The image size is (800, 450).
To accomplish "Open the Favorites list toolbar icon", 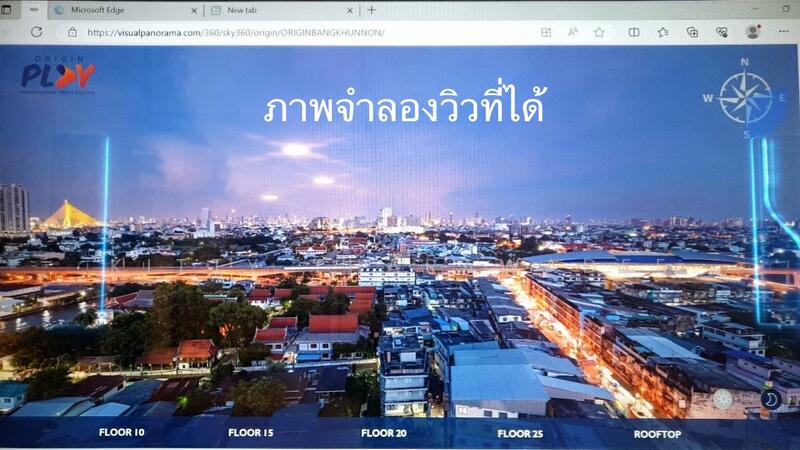I will [x=663, y=32].
